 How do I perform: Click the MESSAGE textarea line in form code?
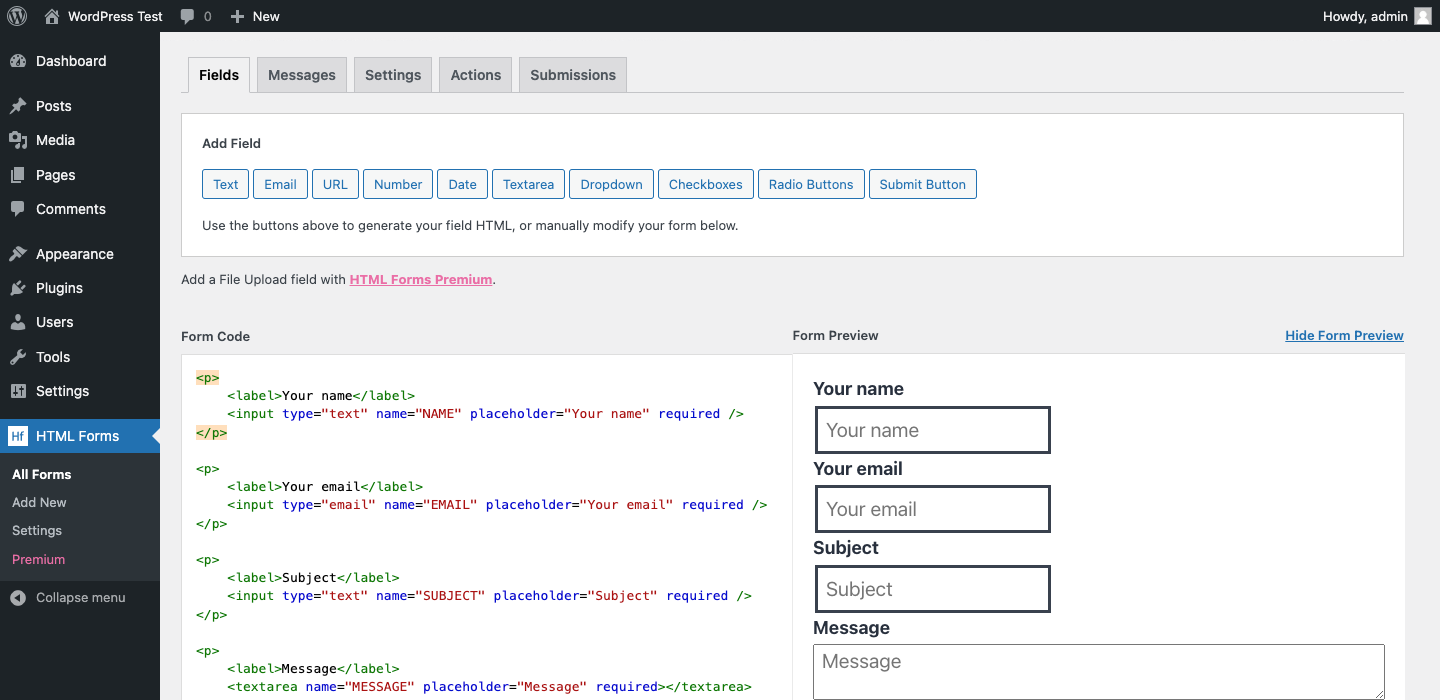pos(489,687)
